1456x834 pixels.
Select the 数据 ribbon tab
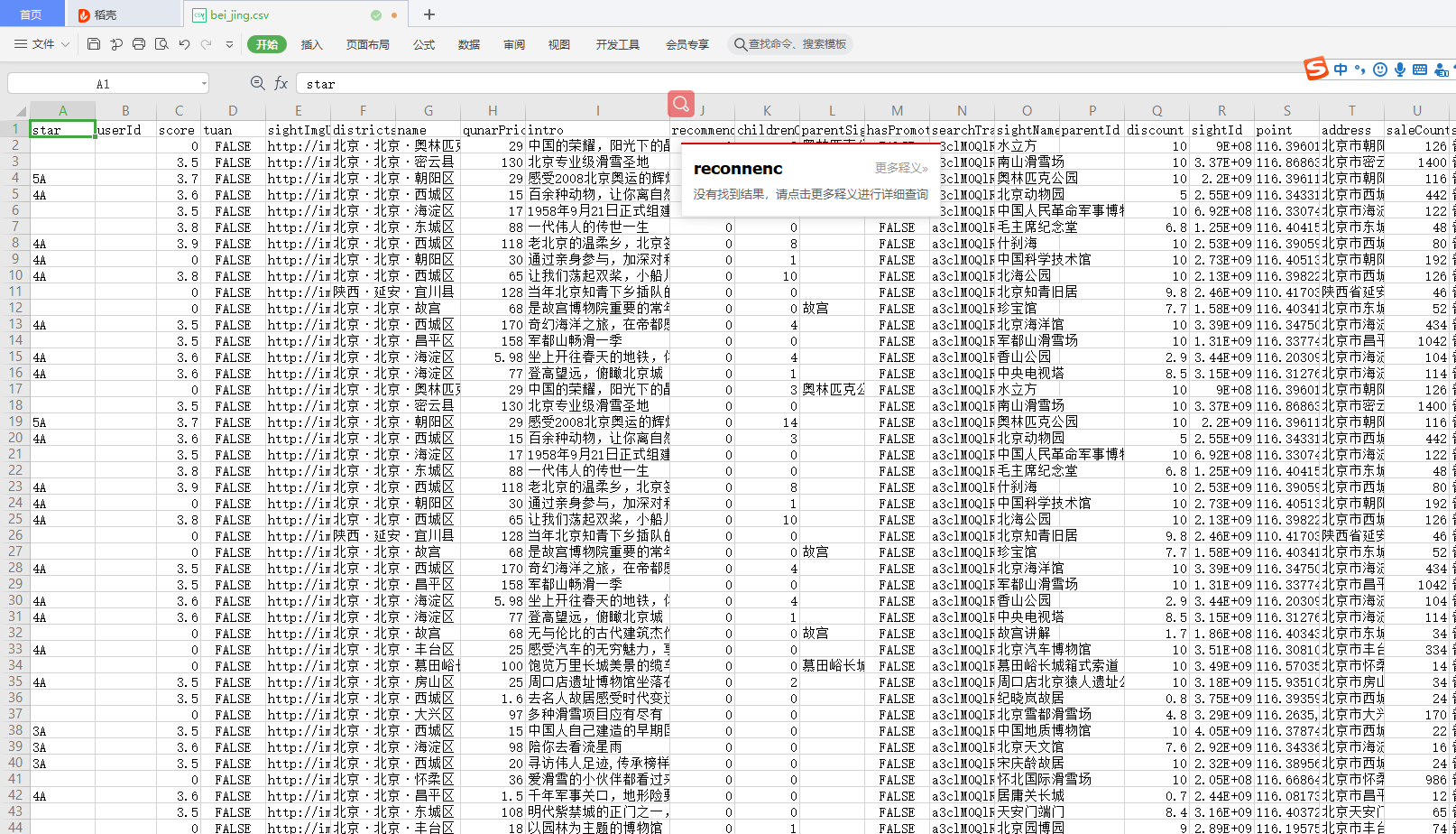click(469, 44)
